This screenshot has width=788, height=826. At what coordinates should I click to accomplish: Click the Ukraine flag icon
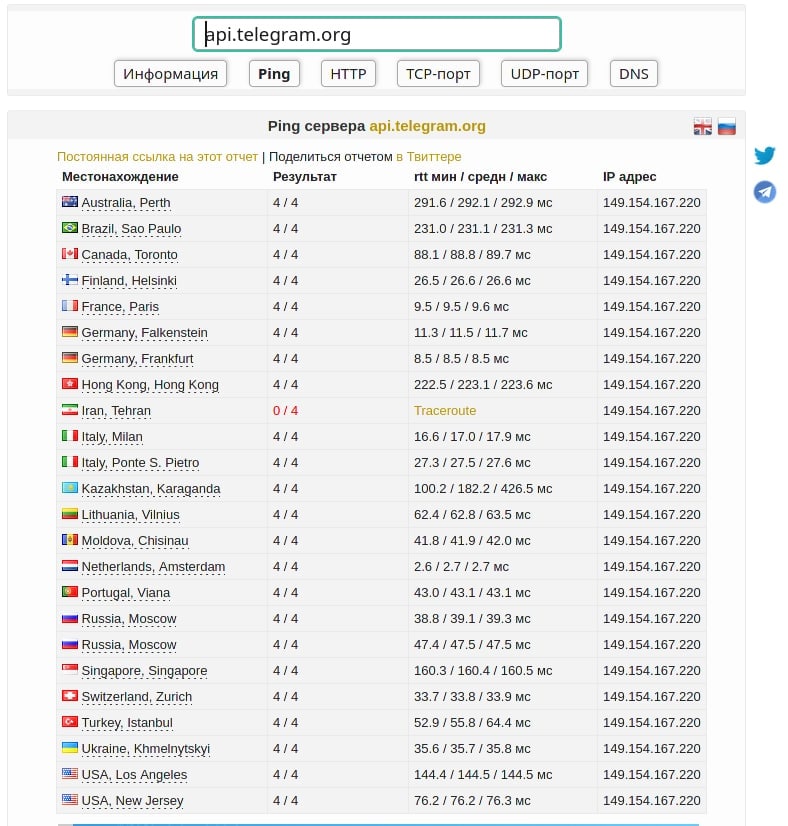tap(70, 748)
